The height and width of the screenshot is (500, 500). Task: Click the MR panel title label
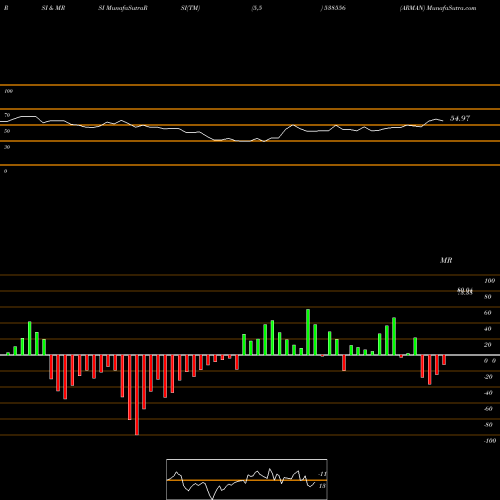click(446, 260)
